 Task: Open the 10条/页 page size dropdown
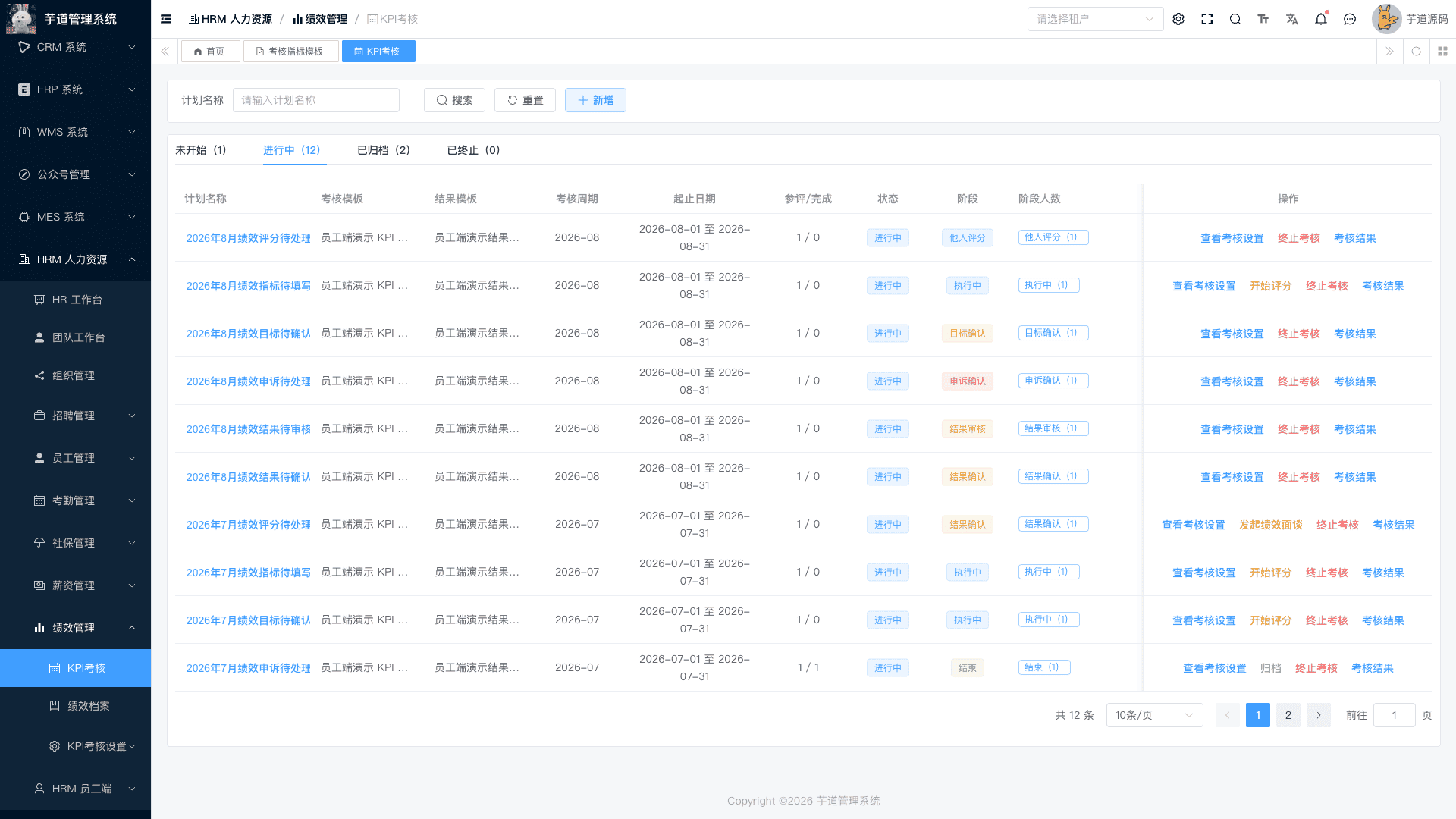pyautogui.click(x=1154, y=715)
